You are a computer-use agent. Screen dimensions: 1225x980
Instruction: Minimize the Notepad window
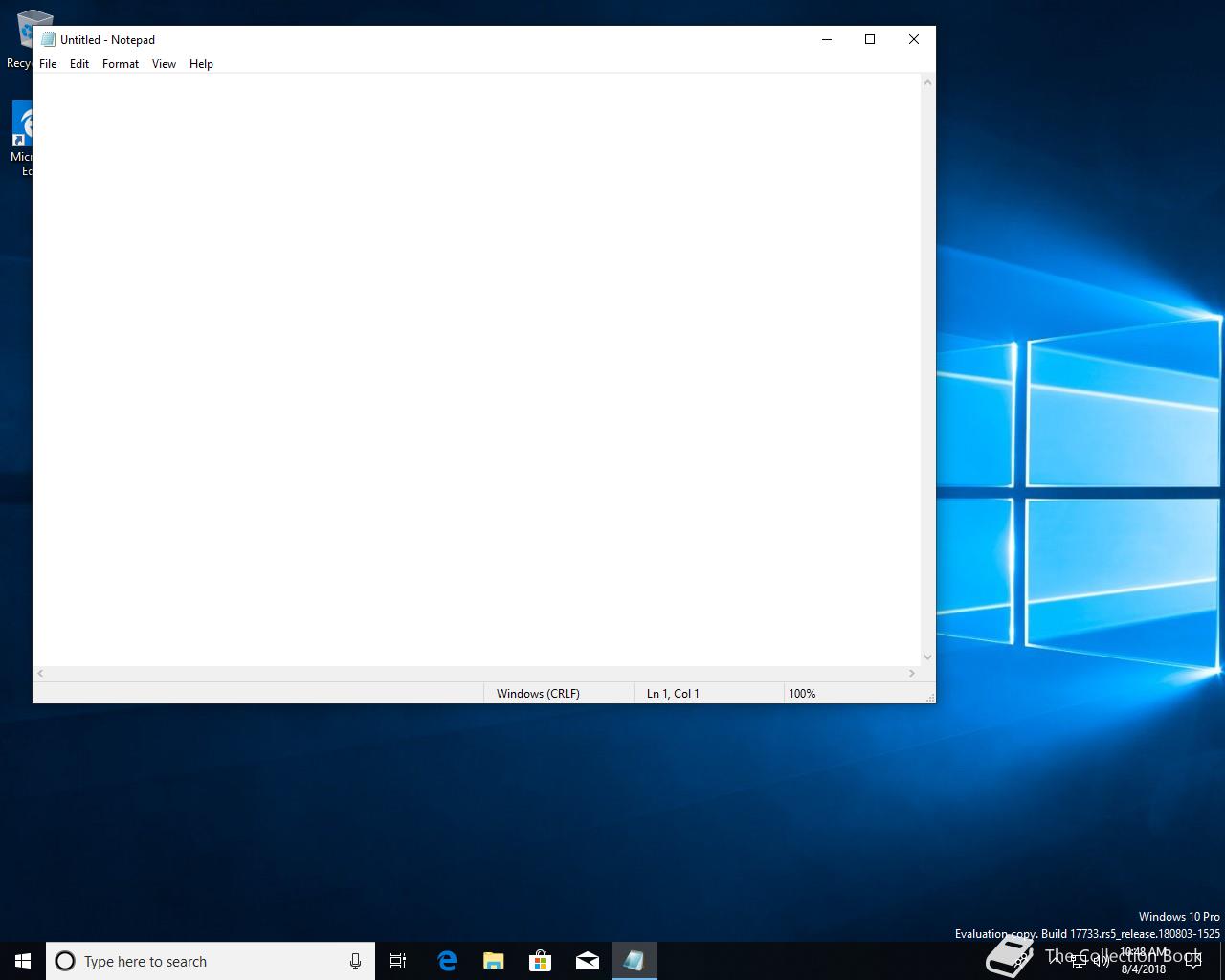point(827,39)
